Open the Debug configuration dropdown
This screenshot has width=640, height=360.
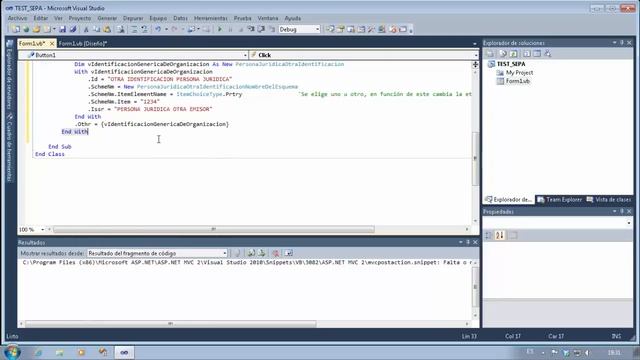[x=318, y=29]
